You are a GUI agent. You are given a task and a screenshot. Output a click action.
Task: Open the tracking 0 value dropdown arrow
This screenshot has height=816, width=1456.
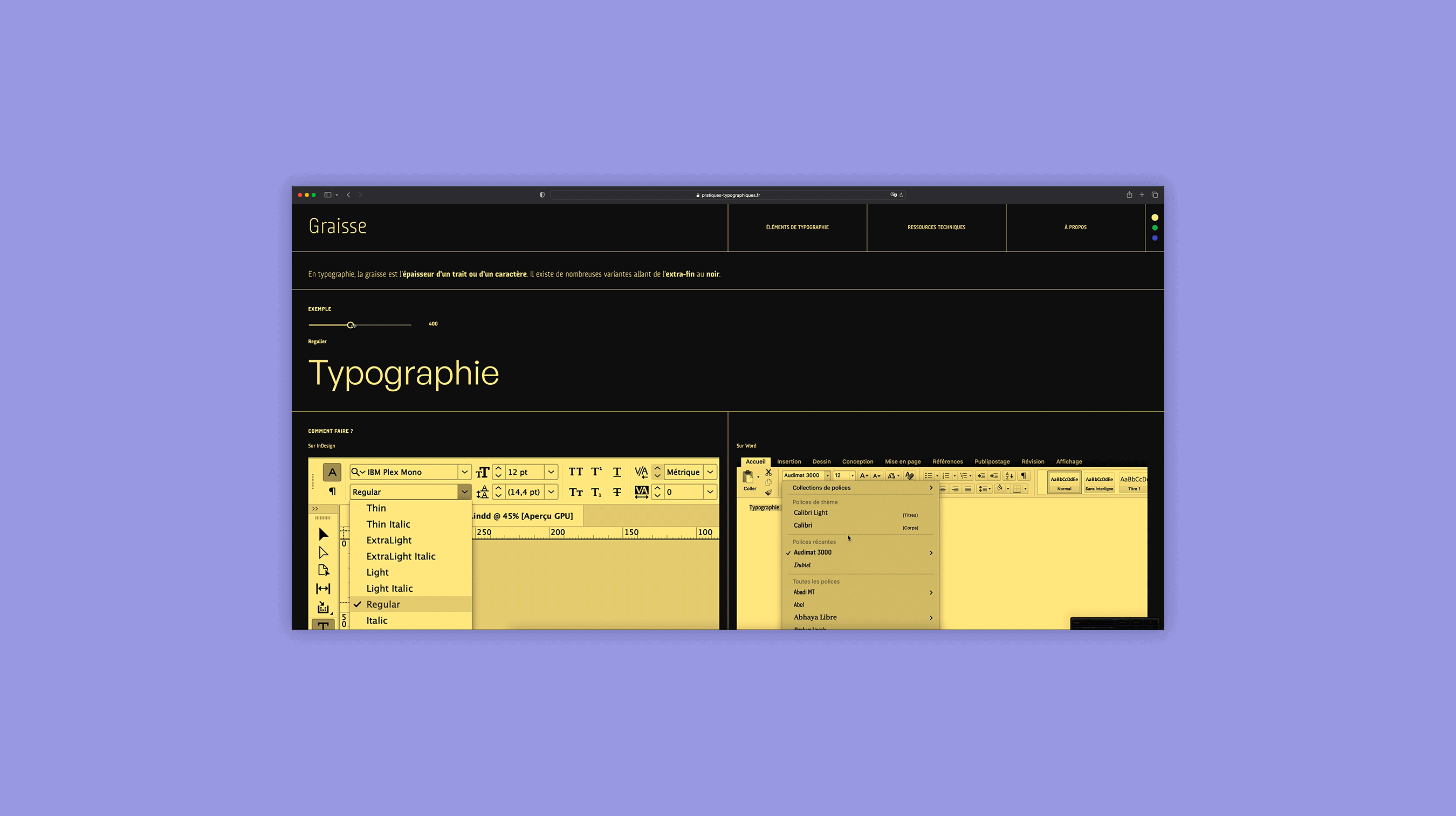(x=711, y=492)
